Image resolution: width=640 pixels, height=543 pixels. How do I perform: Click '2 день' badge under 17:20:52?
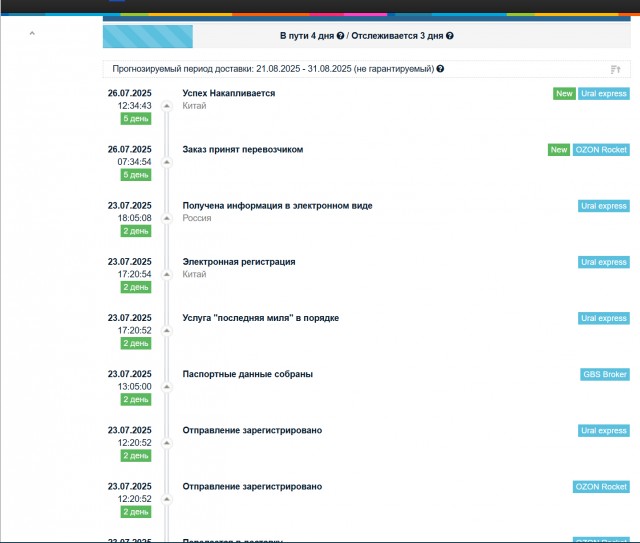click(x=136, y=343)
